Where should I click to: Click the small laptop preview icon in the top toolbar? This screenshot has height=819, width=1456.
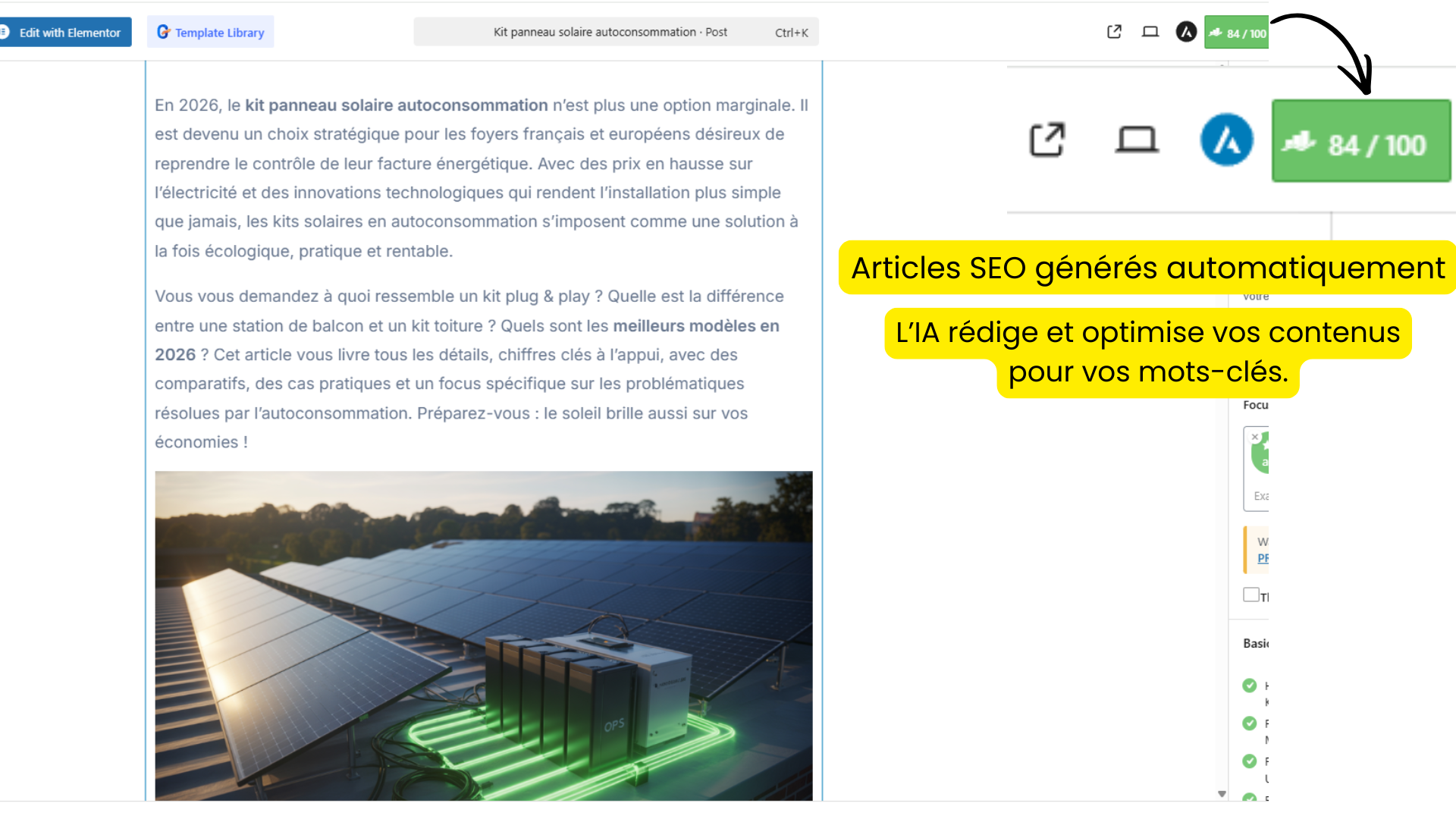1150,32
